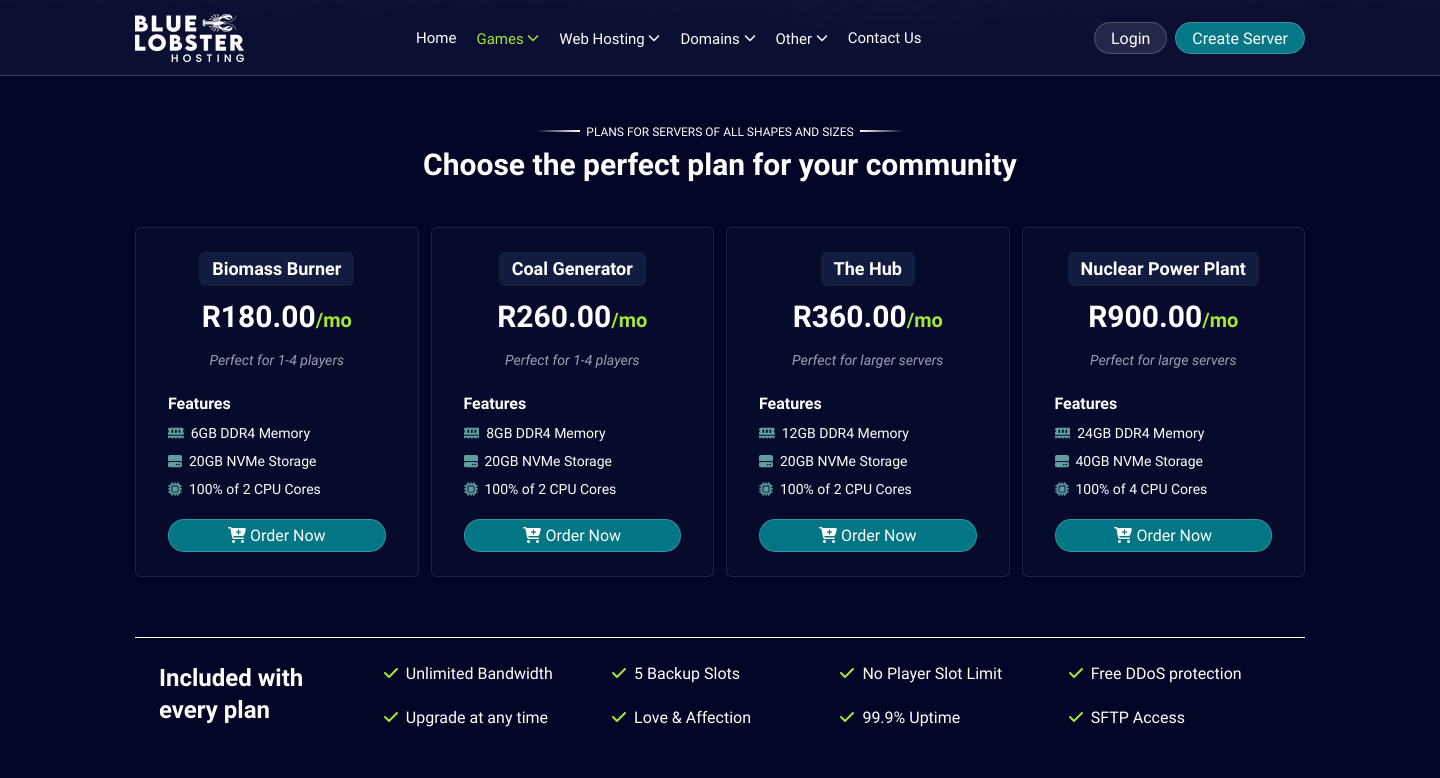Viewport: 1440px width, 778px height.
Task: Open the Web Hosting dropdown
Action: [x=609, y=38]
